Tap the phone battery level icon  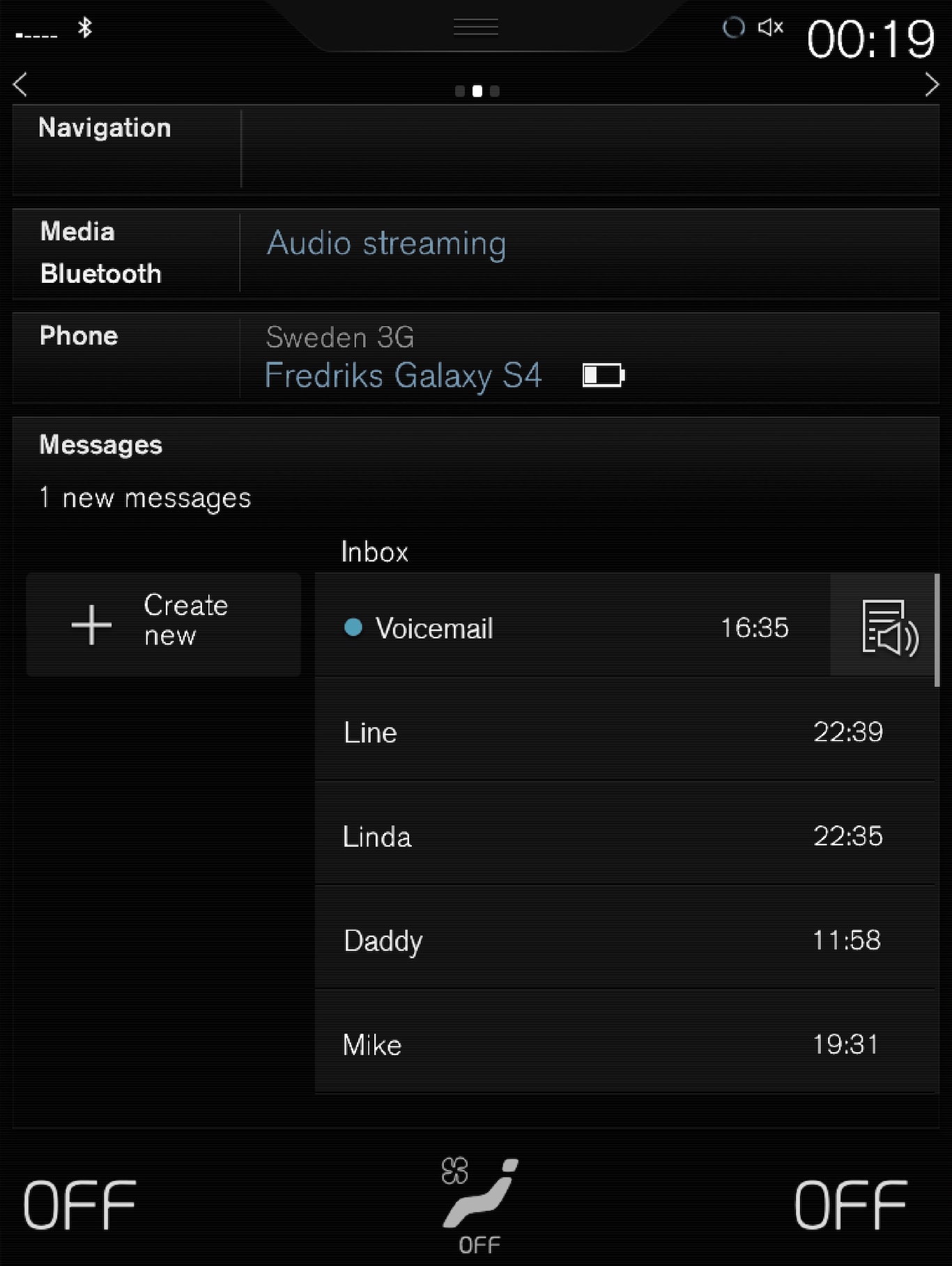604,376
